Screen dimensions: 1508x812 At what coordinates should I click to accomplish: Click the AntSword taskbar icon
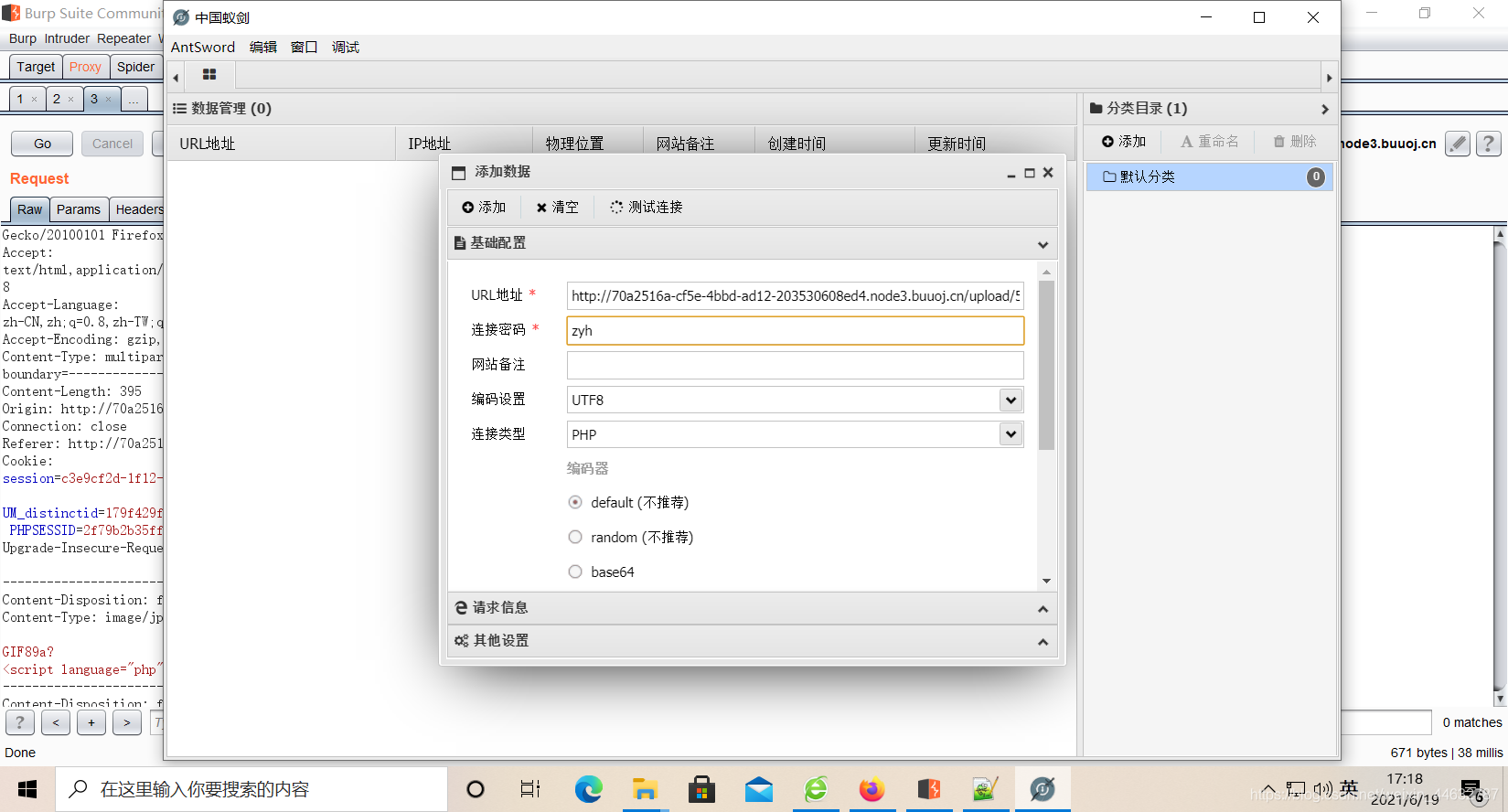pyautogui.click(x=1042, y=789)
